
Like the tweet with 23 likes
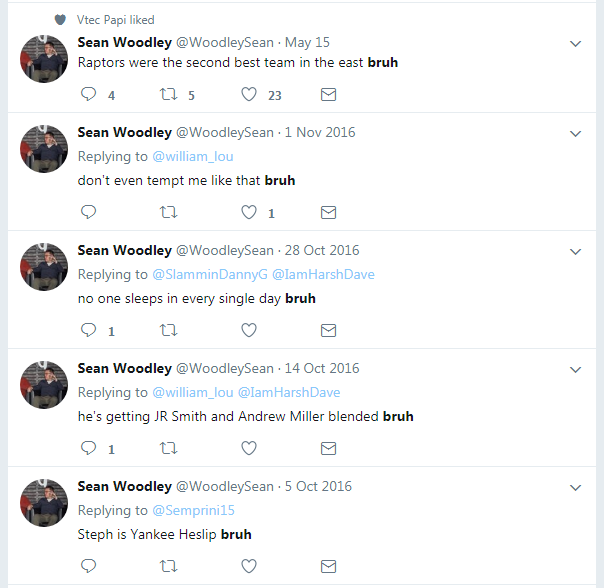[x=249, y=94]
